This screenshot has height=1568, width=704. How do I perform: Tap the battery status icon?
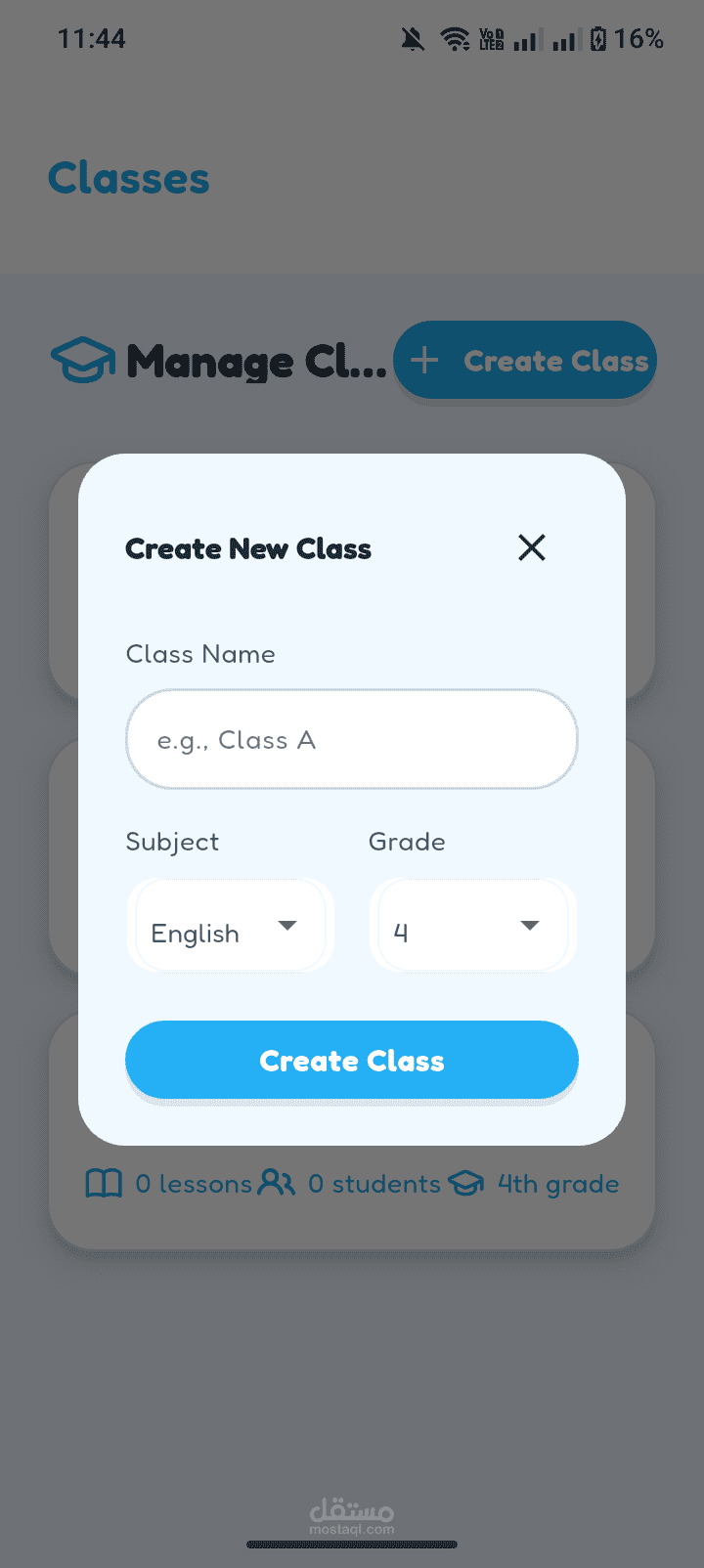[x=598, y=39]
